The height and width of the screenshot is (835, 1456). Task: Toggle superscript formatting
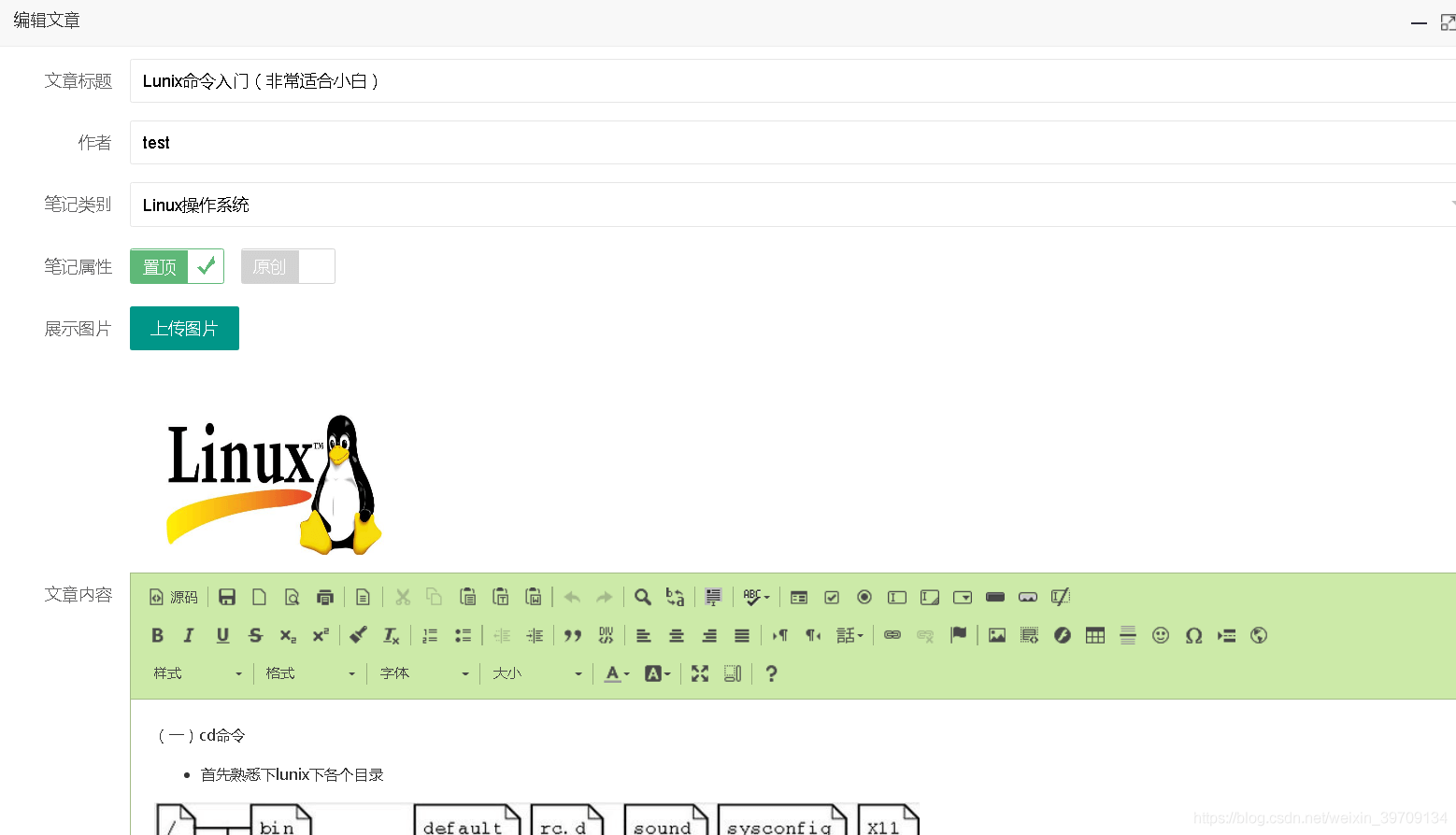tap(321, 635)
